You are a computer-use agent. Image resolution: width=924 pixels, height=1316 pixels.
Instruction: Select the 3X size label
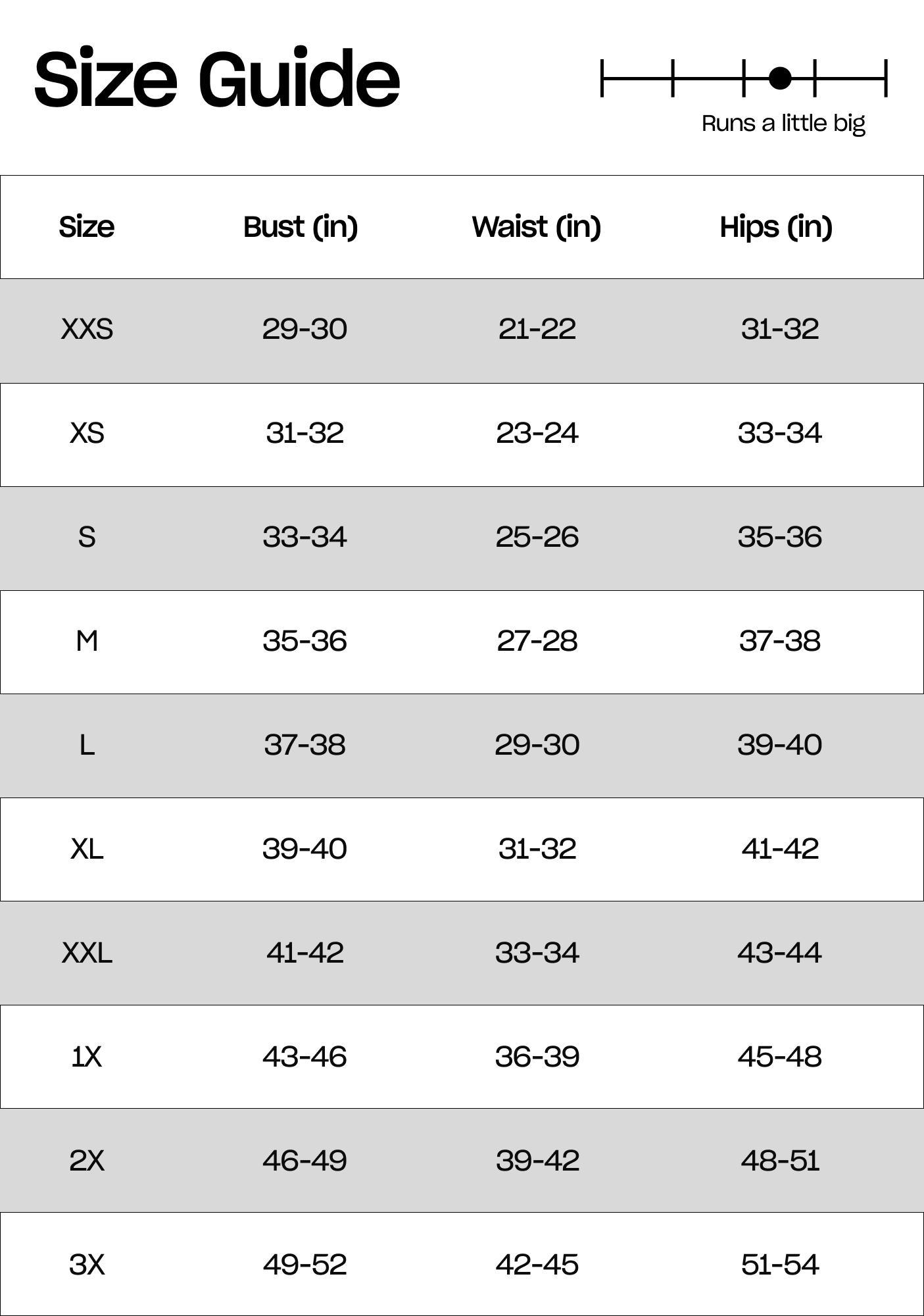87,1265
